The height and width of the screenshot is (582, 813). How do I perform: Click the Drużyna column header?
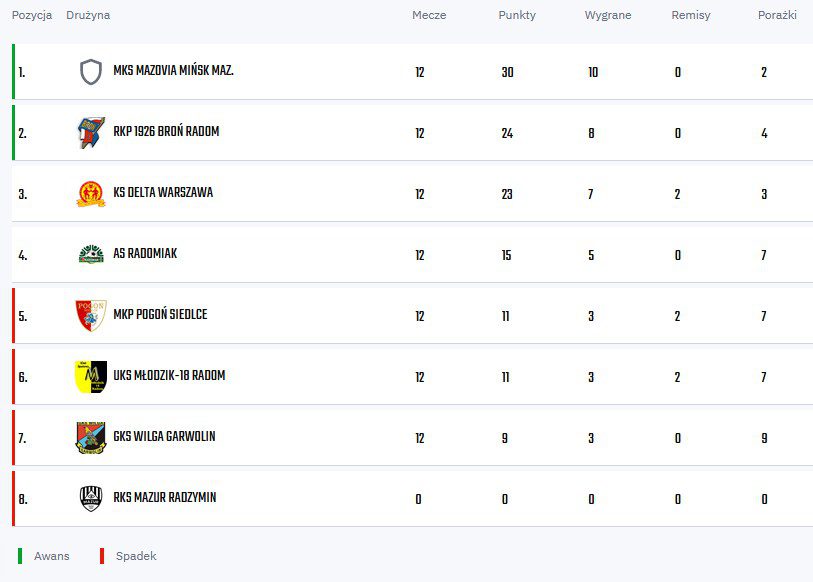88,16
